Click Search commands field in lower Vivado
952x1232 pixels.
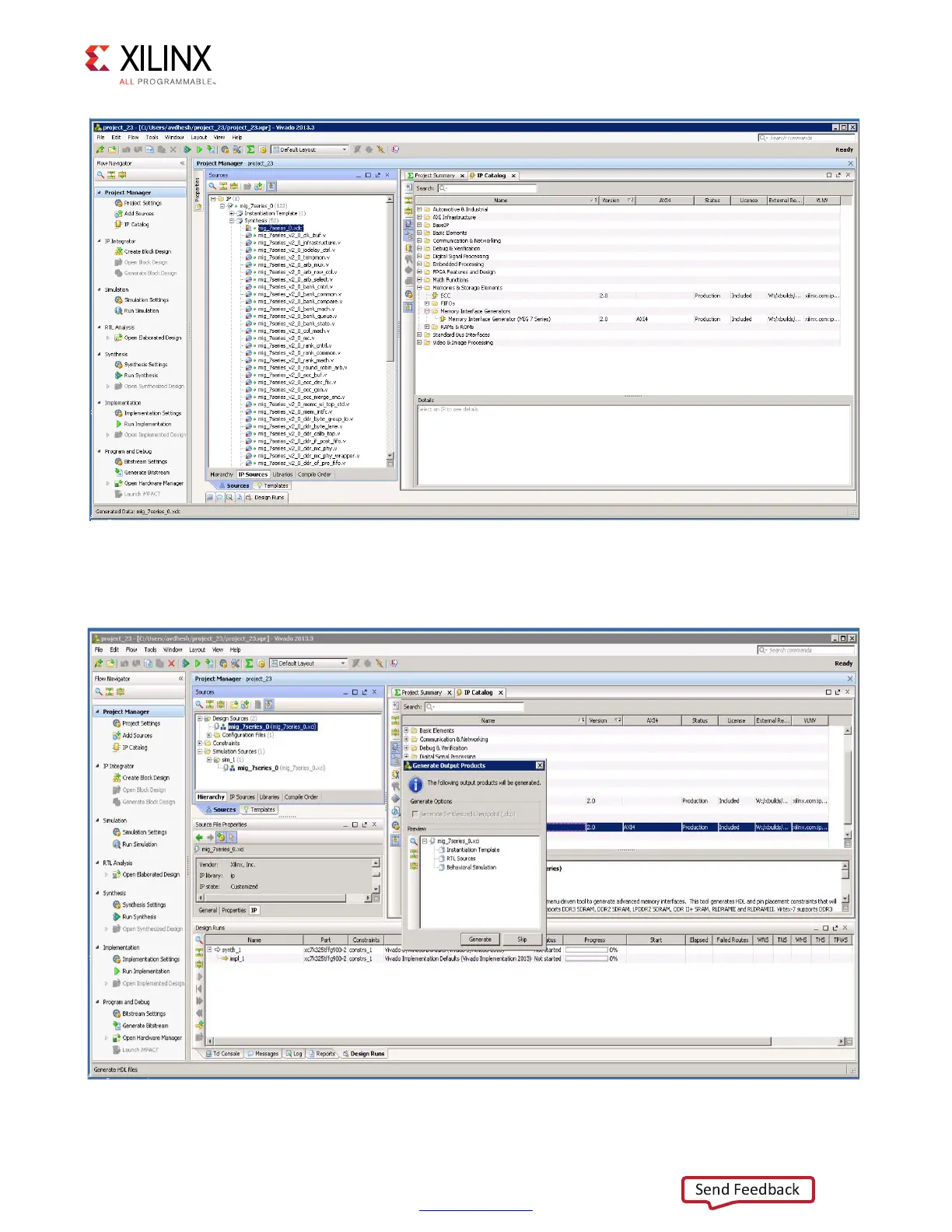(806, 650)
